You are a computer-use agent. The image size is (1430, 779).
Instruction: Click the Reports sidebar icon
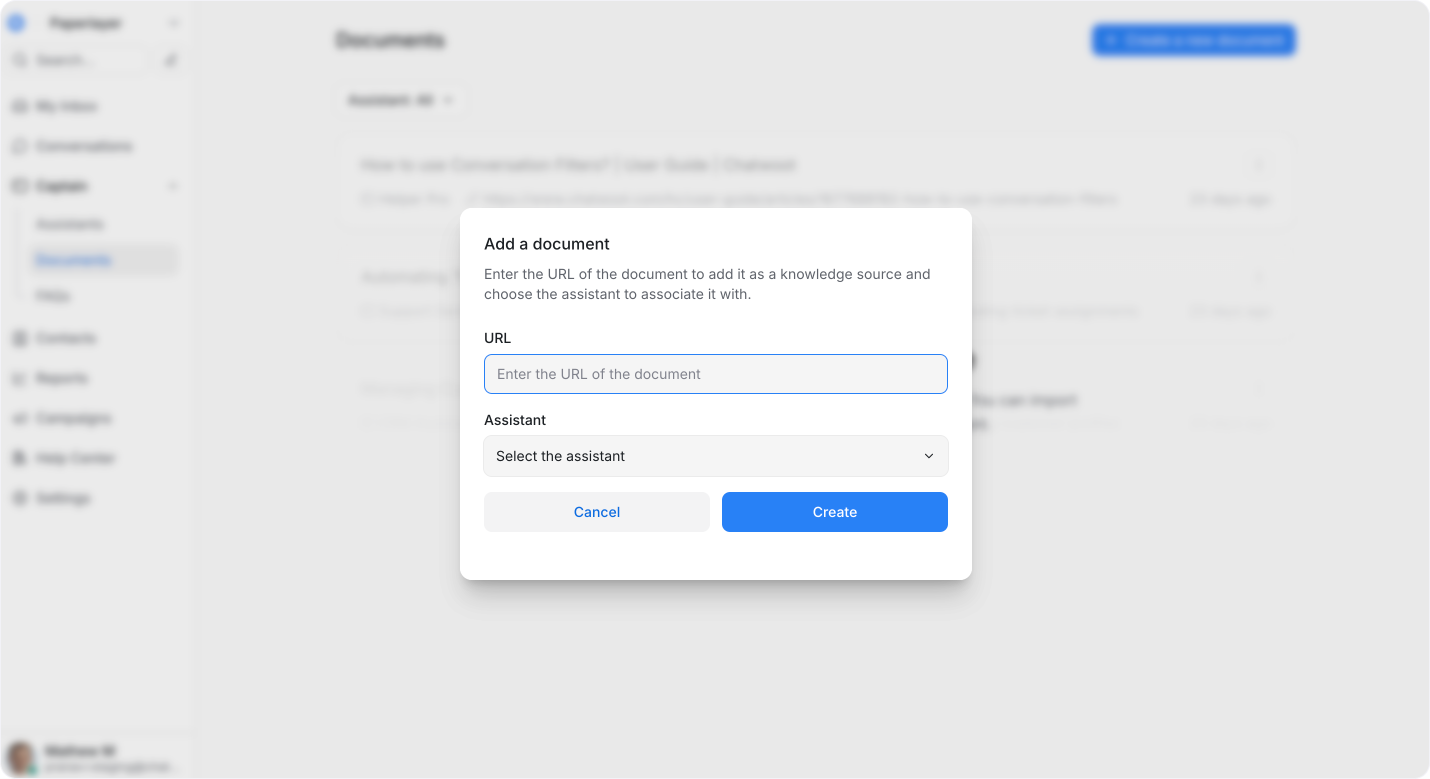click(19, 378)
